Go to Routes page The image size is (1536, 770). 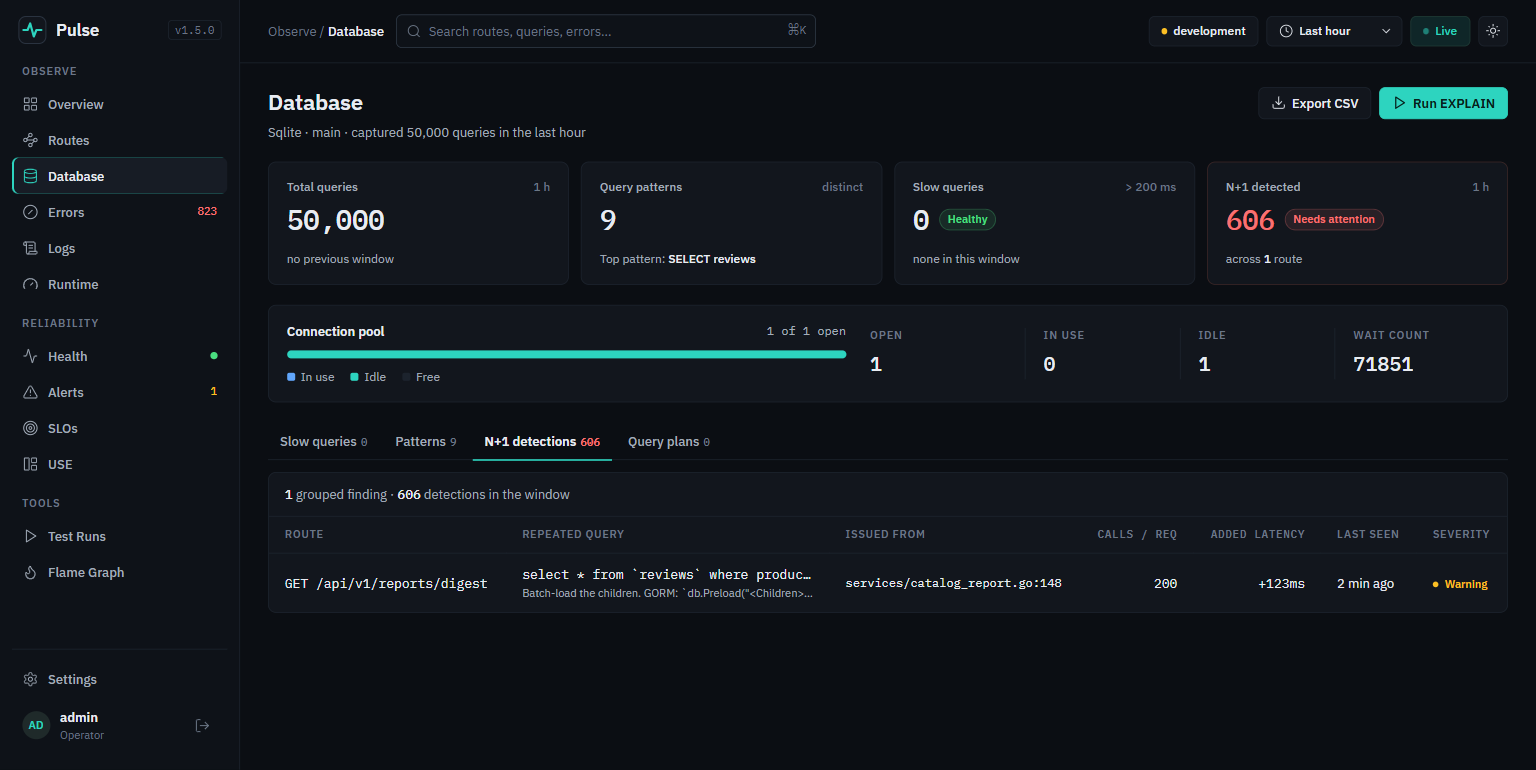tap(119, 140)
